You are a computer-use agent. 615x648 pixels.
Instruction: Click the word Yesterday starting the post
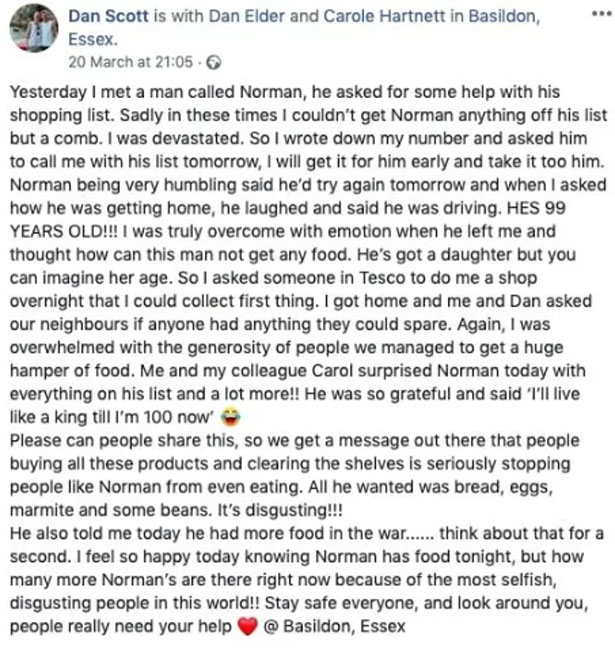pyautogui.click(x=48, y=92)
